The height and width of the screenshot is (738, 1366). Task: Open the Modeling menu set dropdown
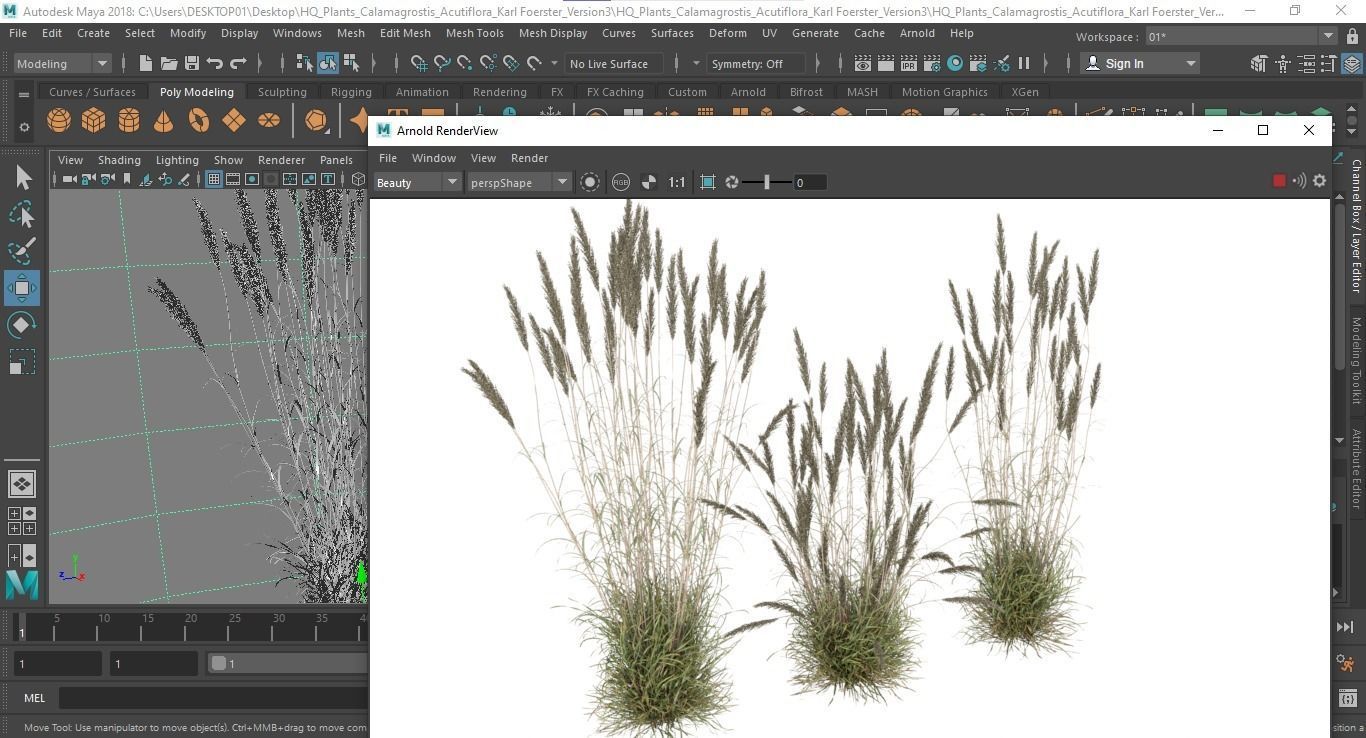click(62, 63)
